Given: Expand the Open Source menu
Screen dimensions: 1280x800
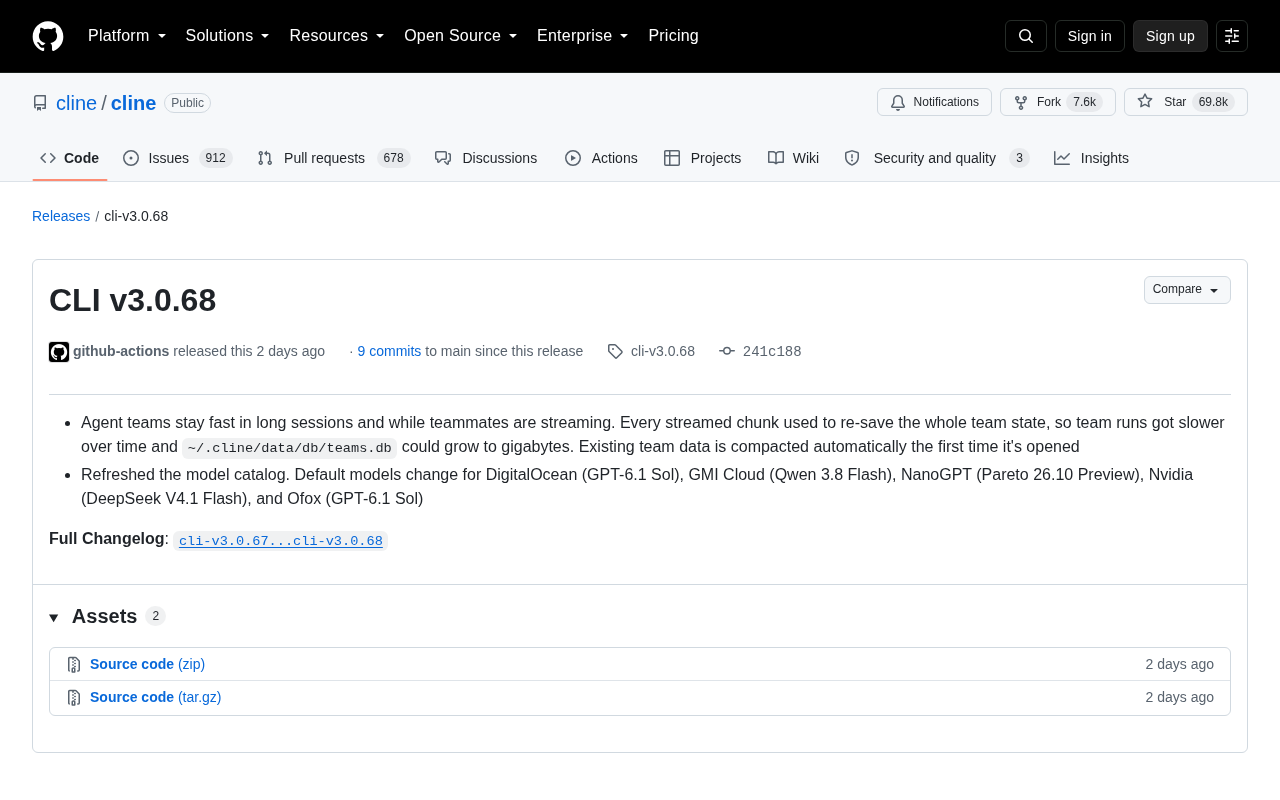Looking at the screenshot, I should tap(461, 36).
